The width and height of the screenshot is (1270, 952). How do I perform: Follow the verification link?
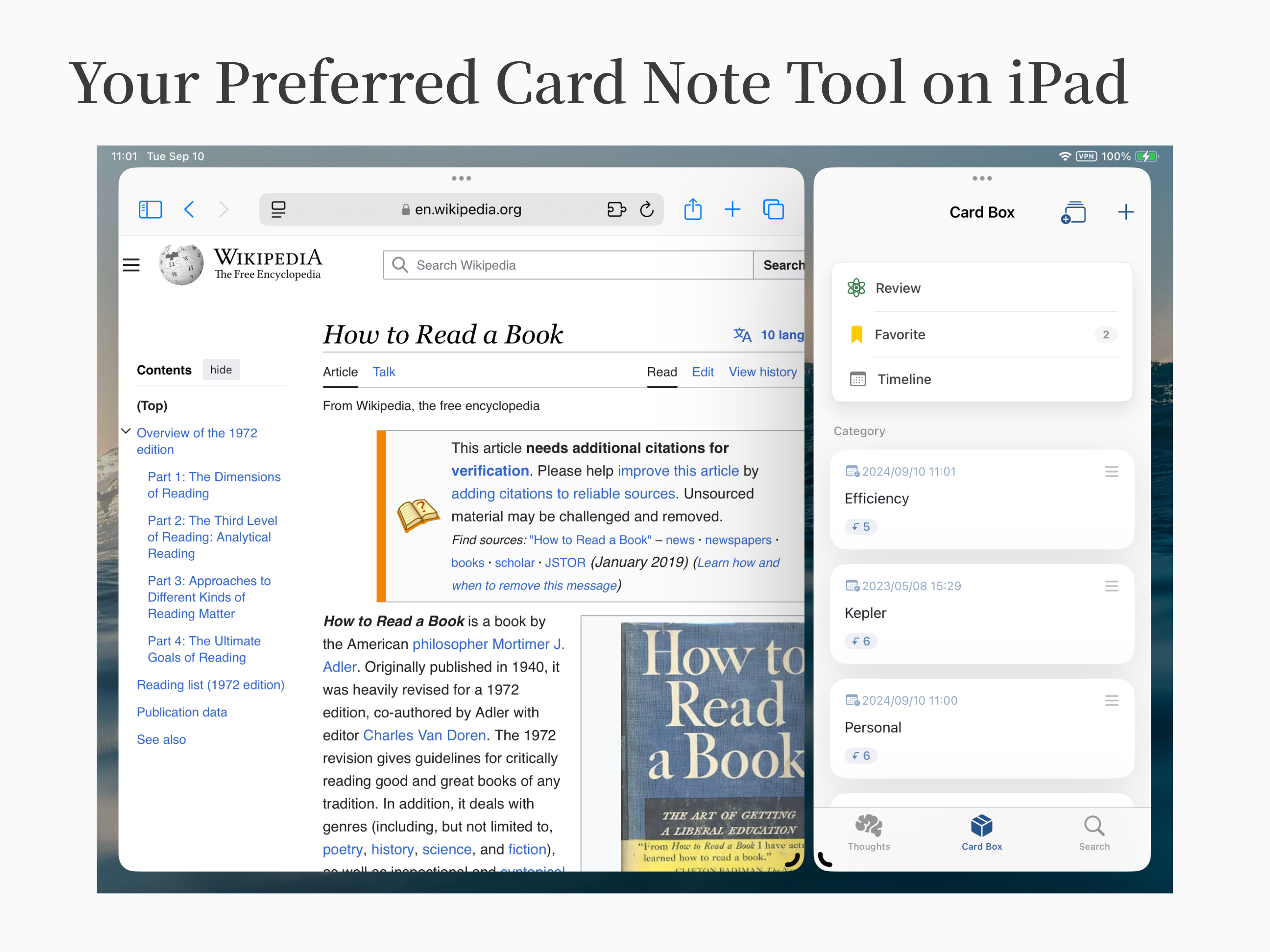tap(490, 471)
